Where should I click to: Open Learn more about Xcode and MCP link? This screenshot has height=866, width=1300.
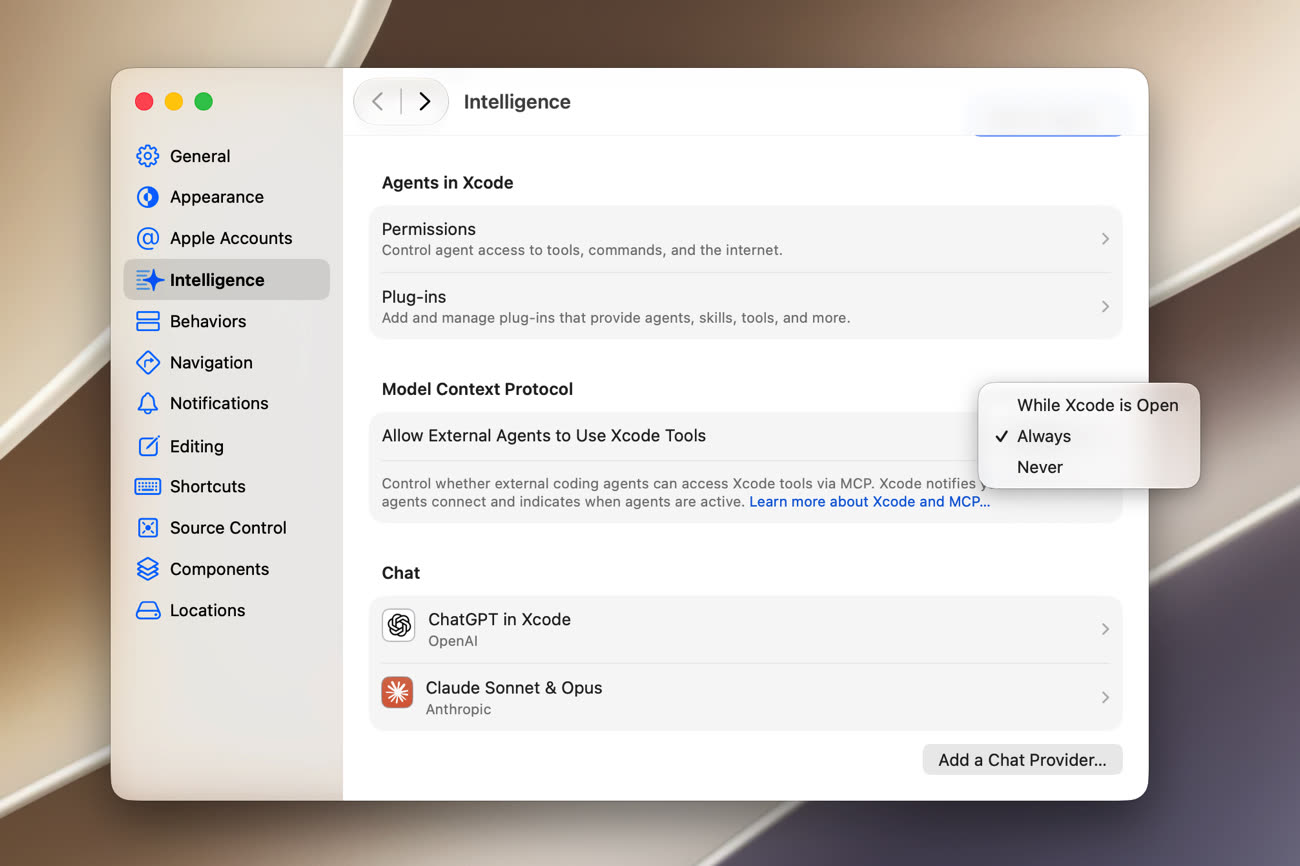869,501
